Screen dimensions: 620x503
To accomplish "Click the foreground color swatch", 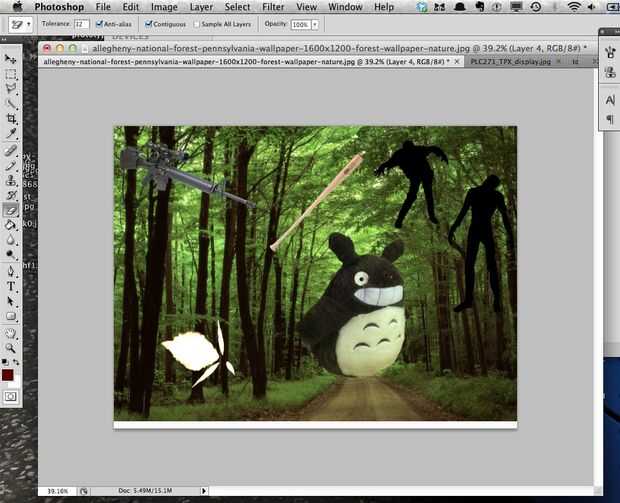I will 8,375.
